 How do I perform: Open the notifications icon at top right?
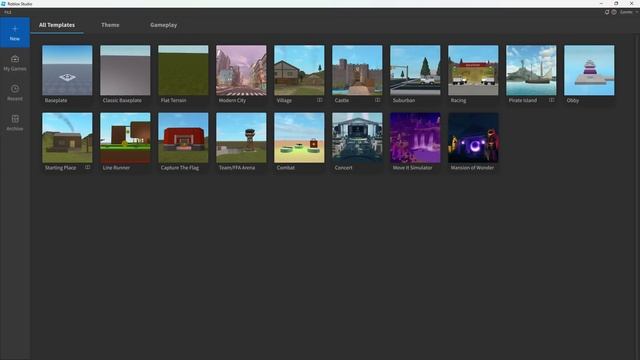tap(607, 12)
